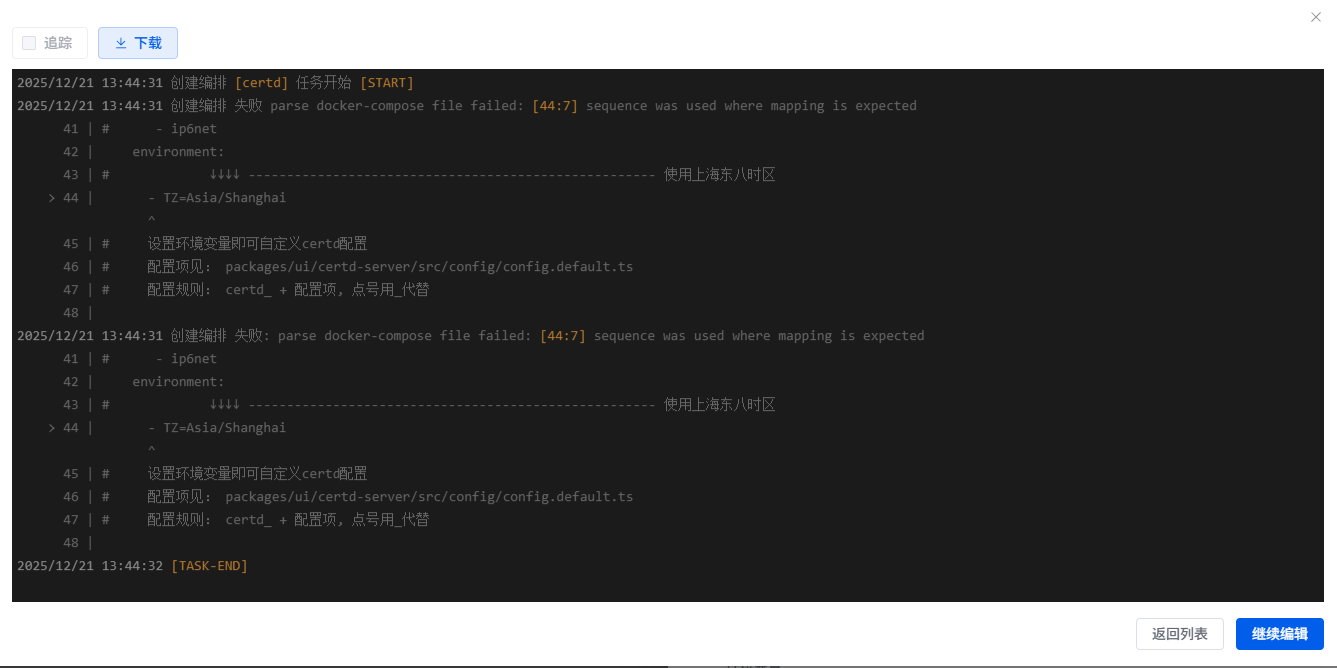The width and height of the screenshot is (1337, 668).
Task: Click the first config.default.ts path line
Action: coord(429,267)
